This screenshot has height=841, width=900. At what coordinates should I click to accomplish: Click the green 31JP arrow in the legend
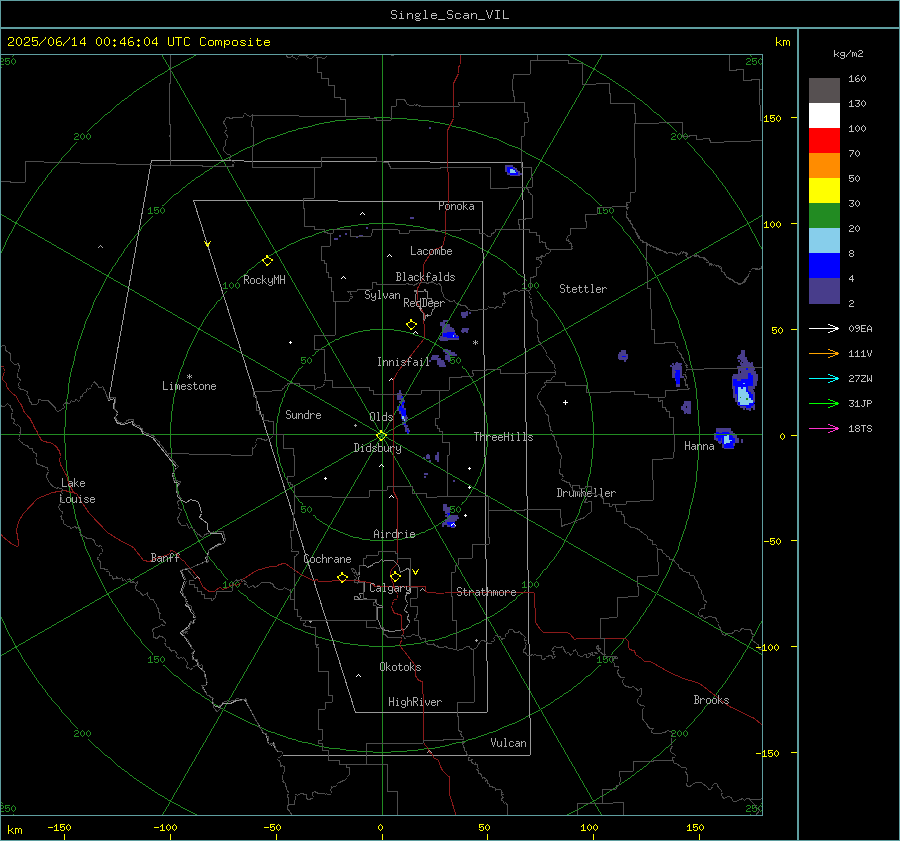(x=824, y=404)
